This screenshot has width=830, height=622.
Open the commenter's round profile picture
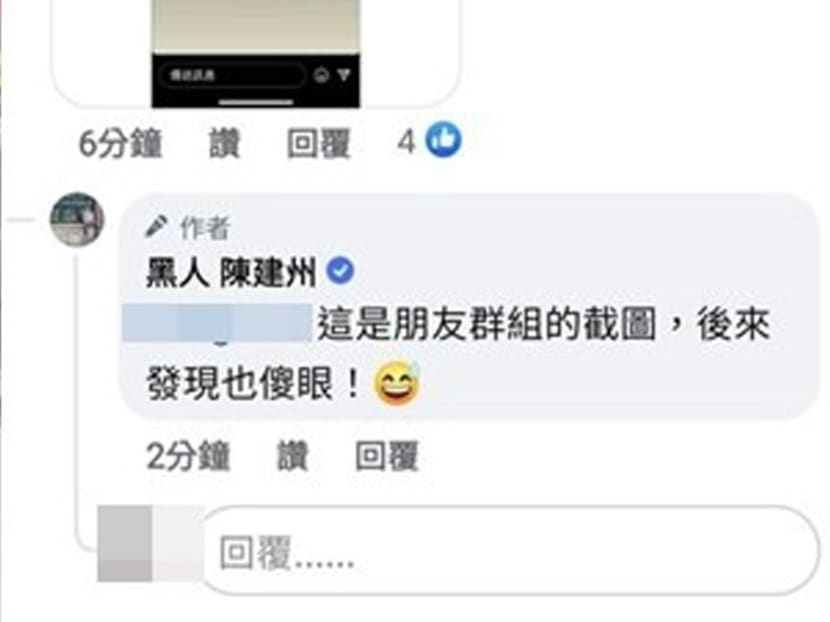(x=77, y=219)
